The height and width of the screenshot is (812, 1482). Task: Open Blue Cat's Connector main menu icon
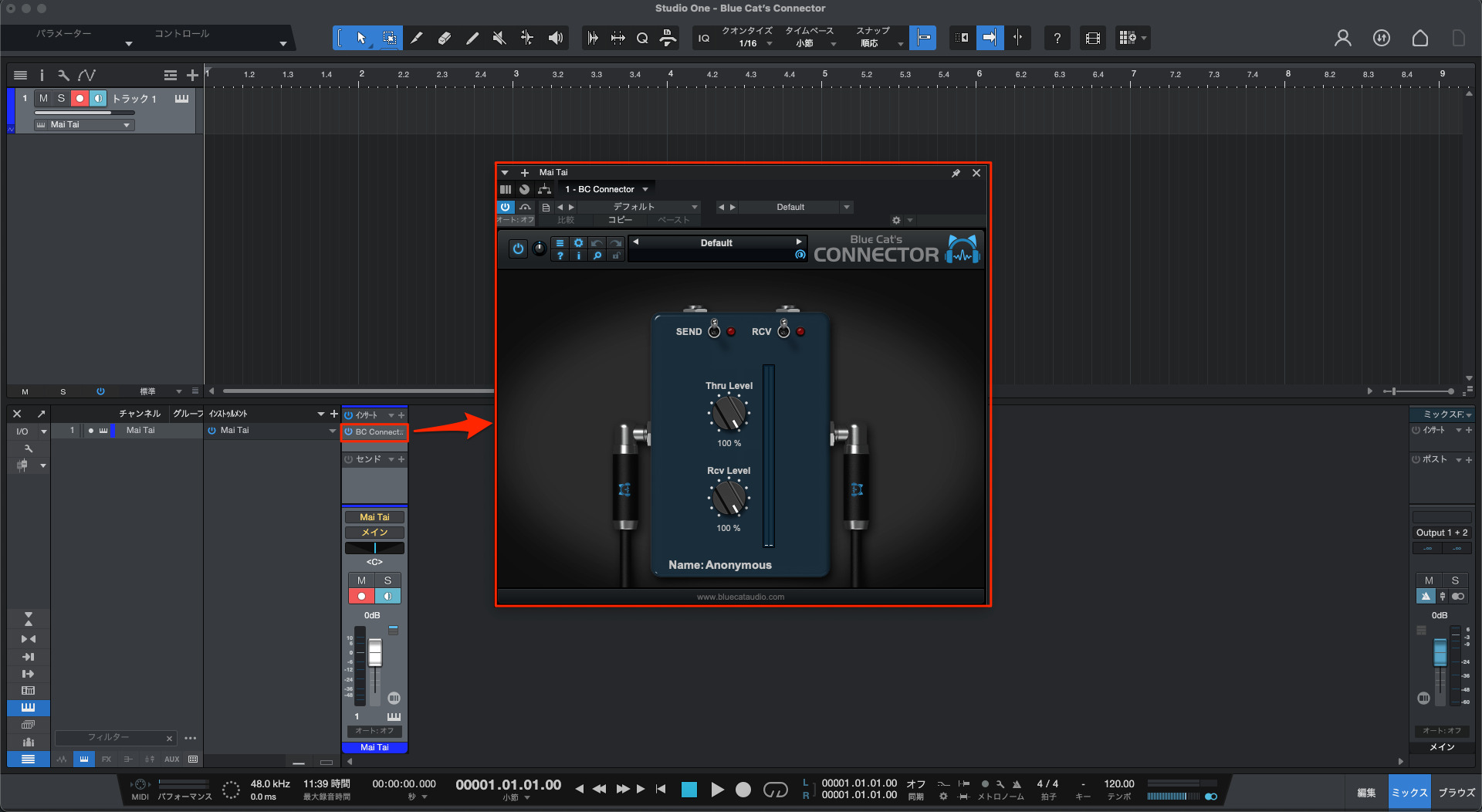560,242
